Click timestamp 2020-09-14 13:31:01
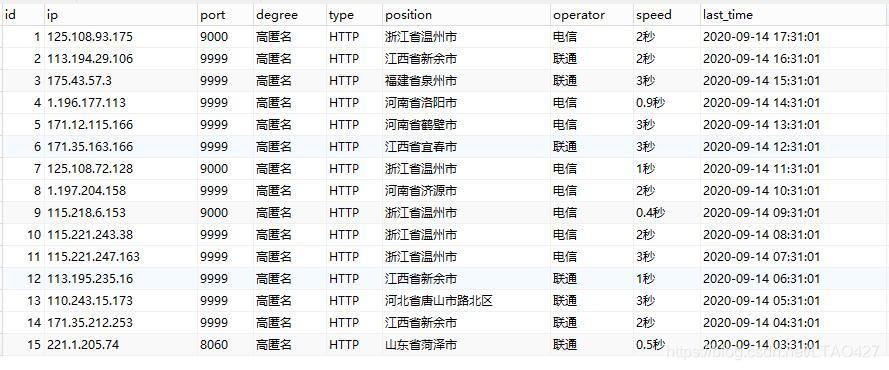889x370 pixels. point(761,125)
